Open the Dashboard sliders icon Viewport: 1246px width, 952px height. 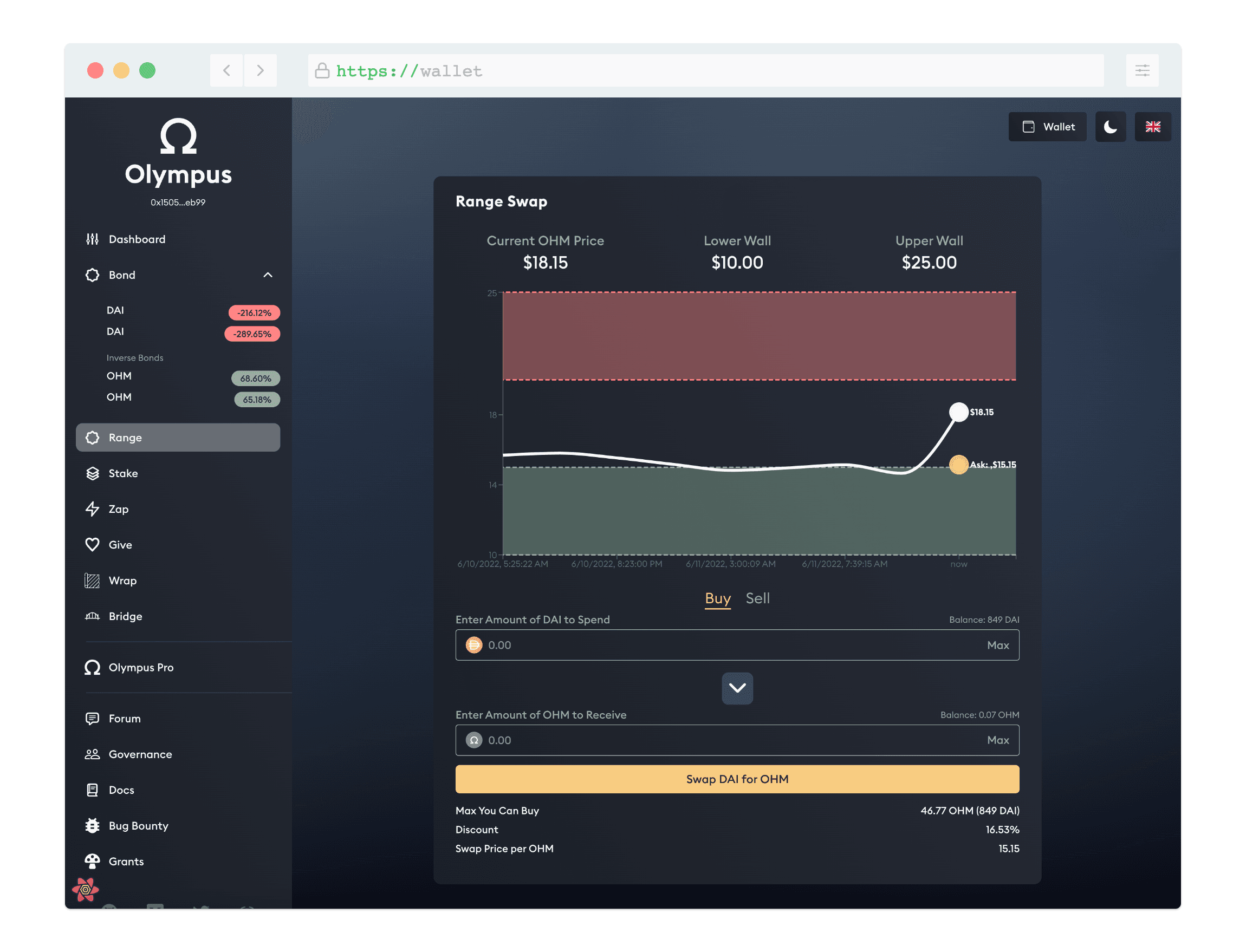pos(93,239)
